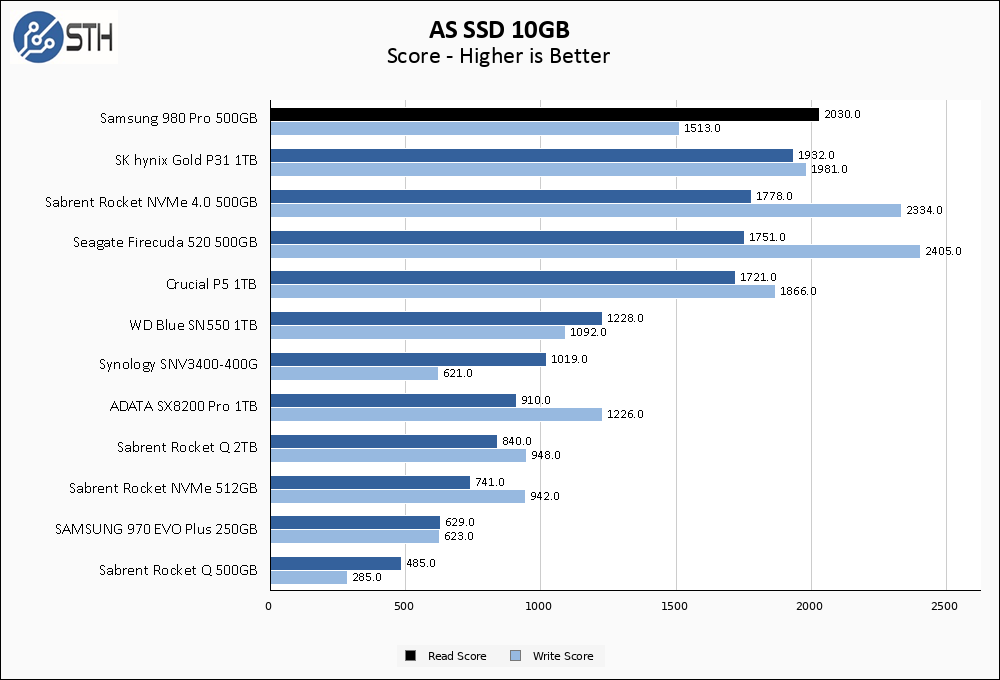Click the 1721.0 value label

(x=758, y=277)
